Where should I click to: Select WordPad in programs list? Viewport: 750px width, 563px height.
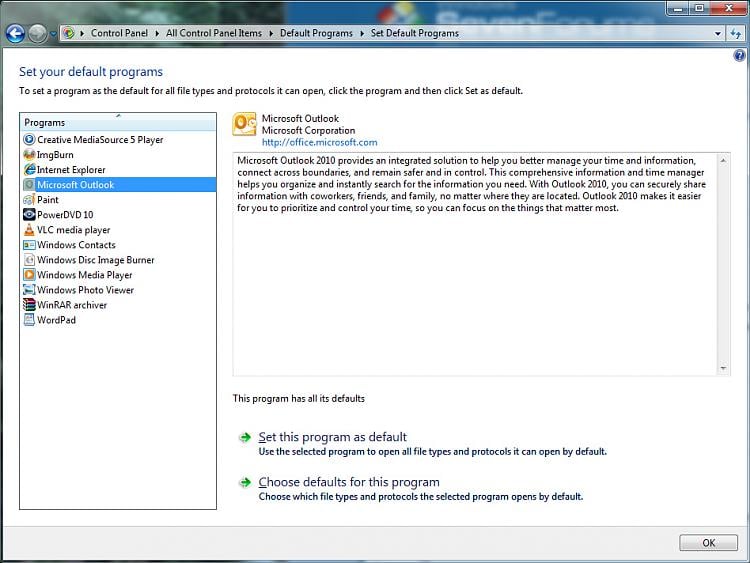(x=118, y=320)
